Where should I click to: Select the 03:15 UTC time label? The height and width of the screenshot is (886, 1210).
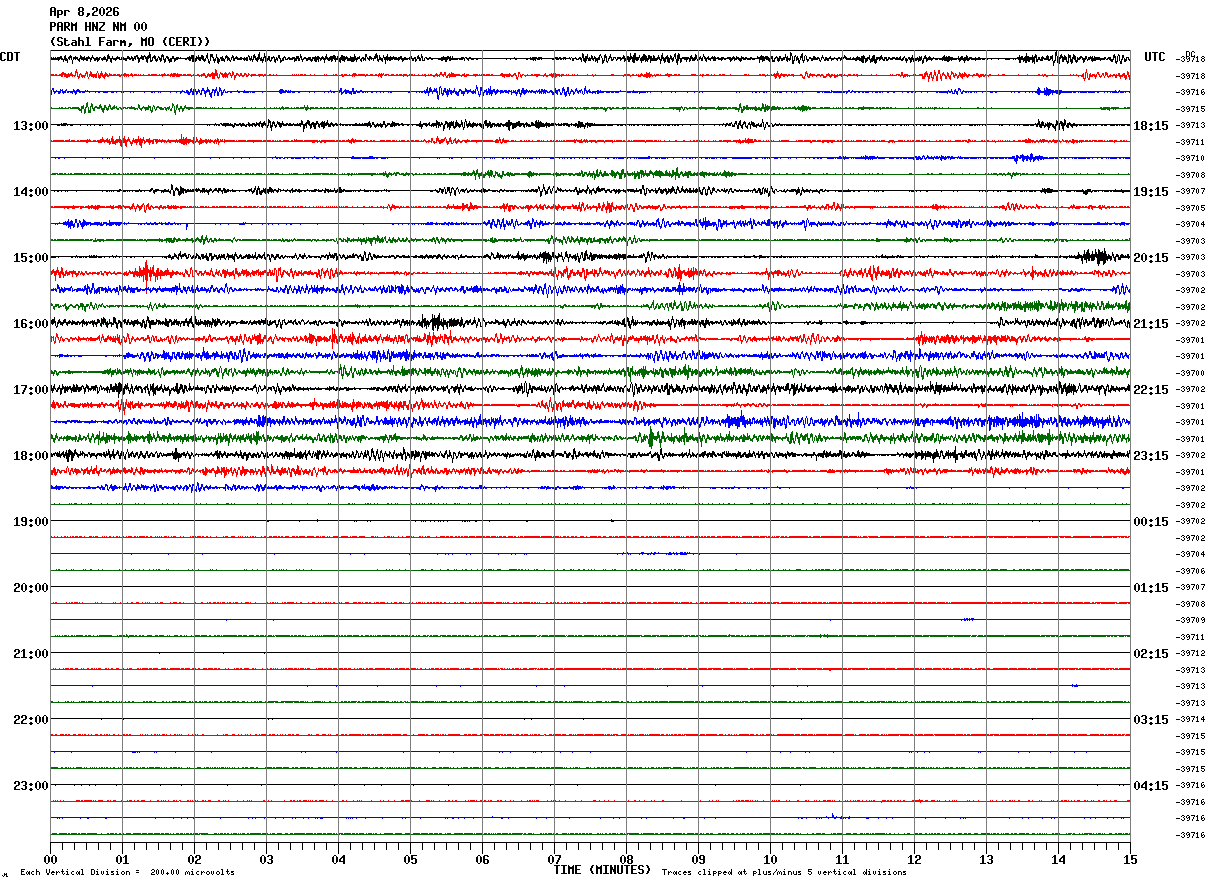click(x=1151, y=720)
